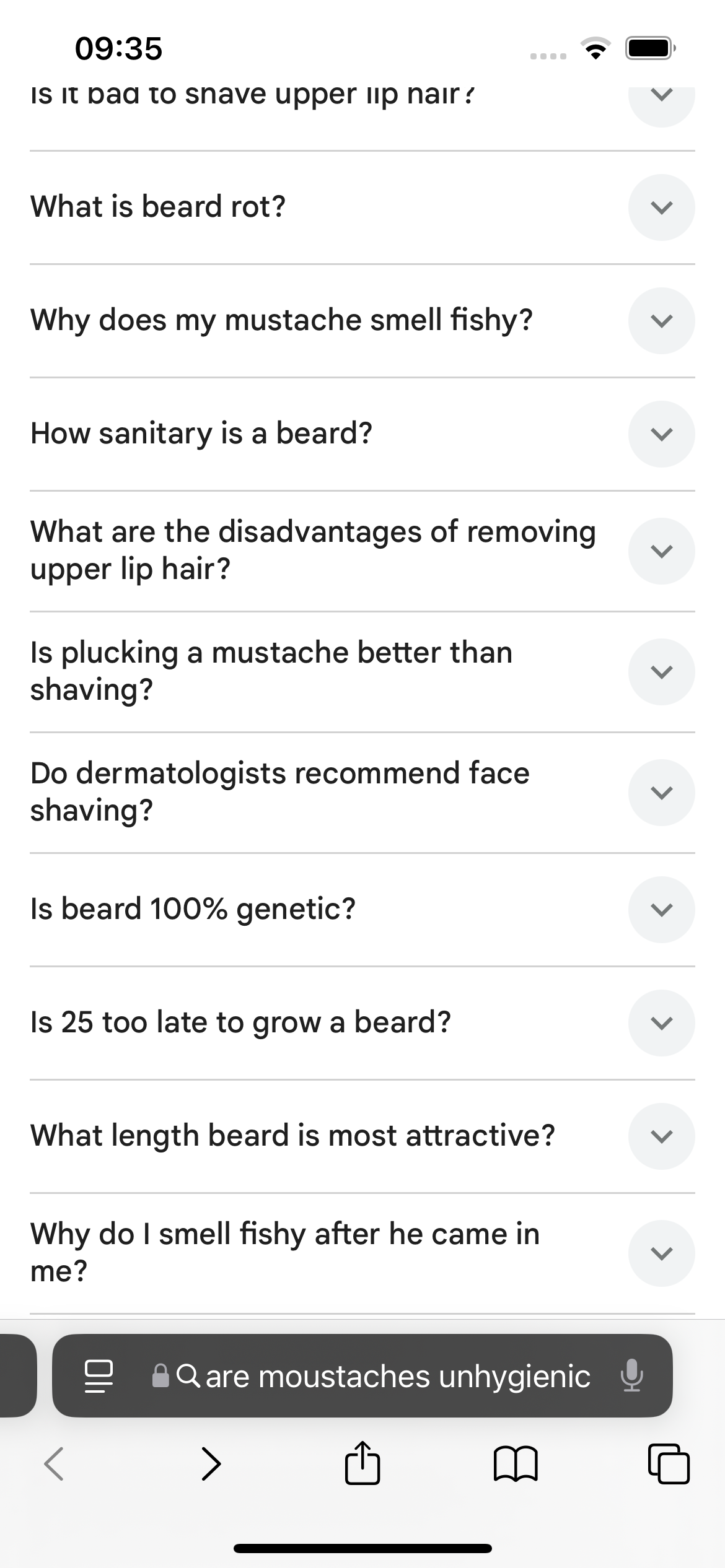This screenshot has width=725, height=1568.
Task: Expand "How sanitary is a beard?" chevron
Action: 661,434
